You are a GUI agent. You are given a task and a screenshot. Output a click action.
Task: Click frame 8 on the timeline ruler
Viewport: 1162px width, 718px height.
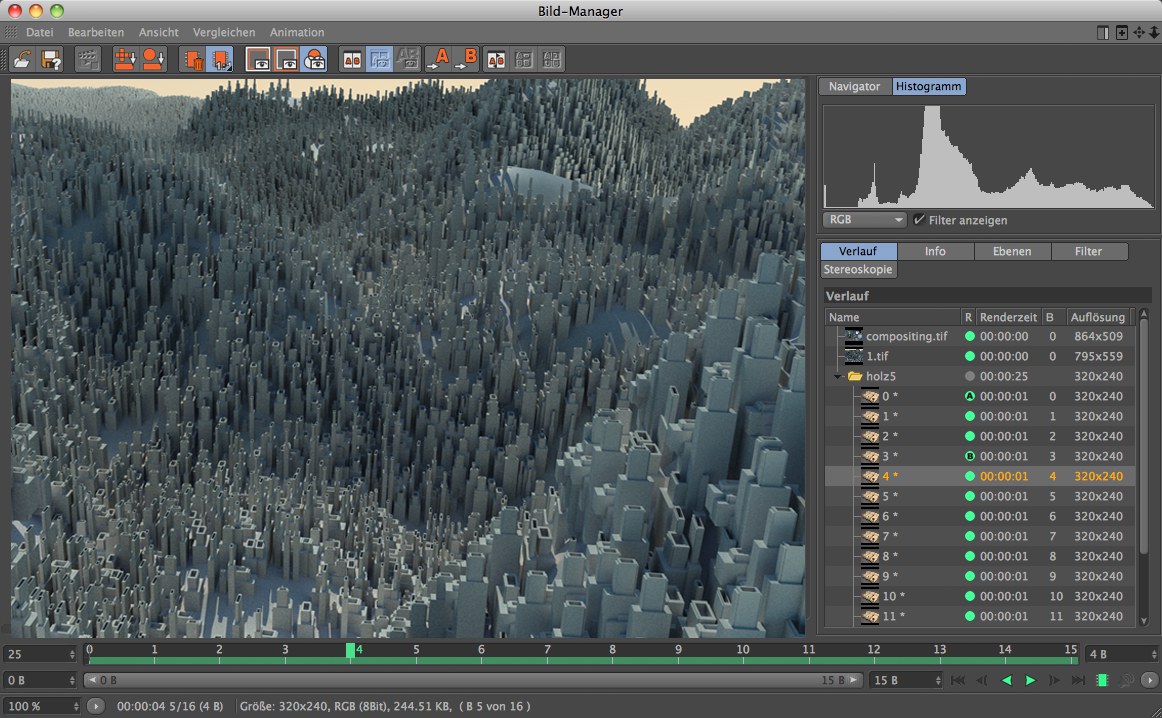coord(613,650)
